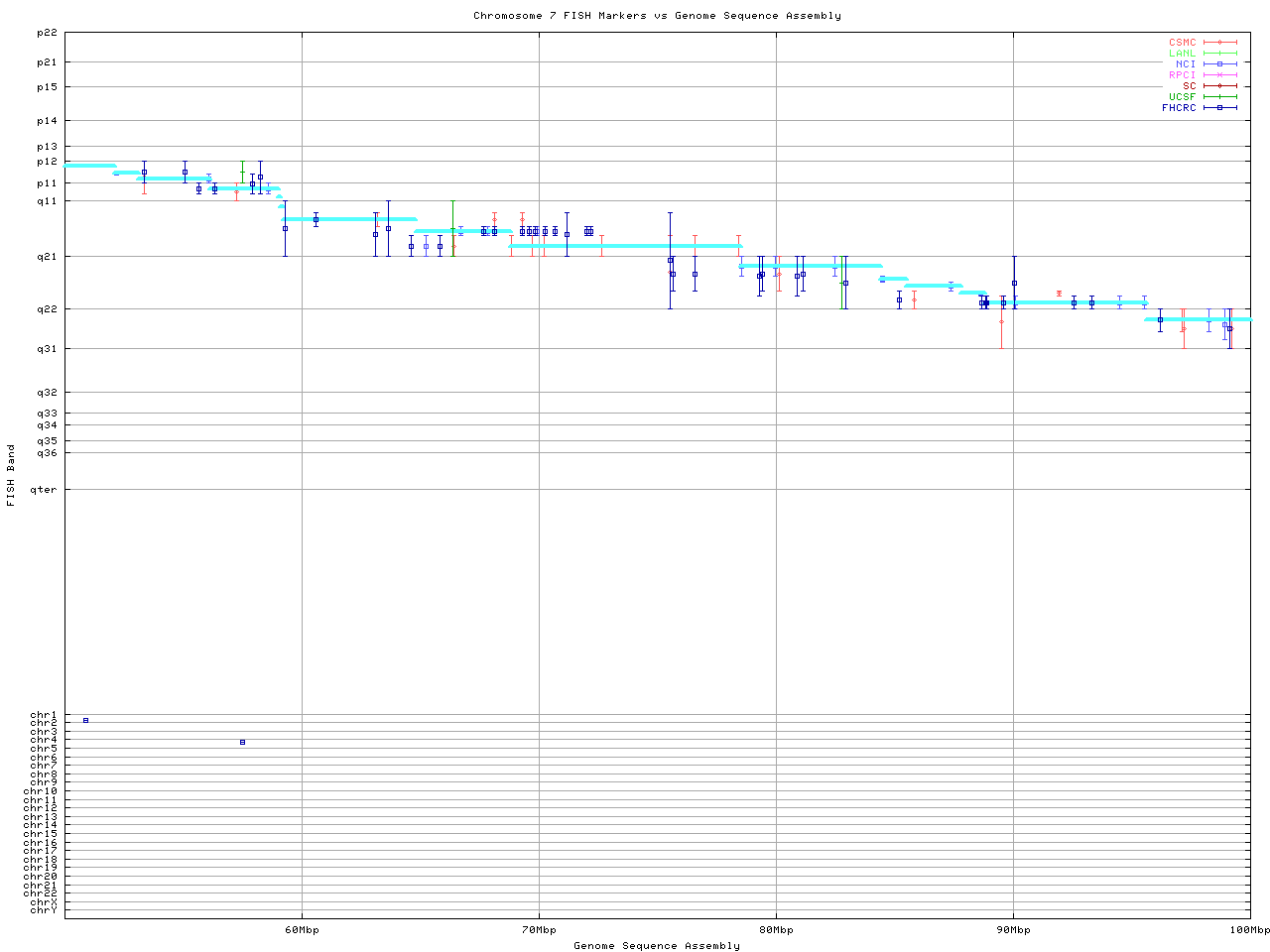
Task: Click the q32 y-axis label
Action: pyautogui.click(x=47, y=393)
